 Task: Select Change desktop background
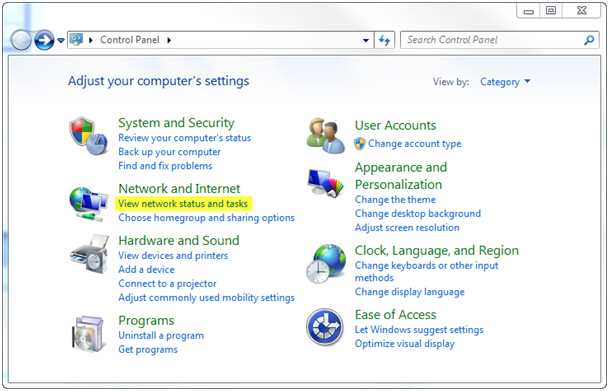(x=418, y=214)
